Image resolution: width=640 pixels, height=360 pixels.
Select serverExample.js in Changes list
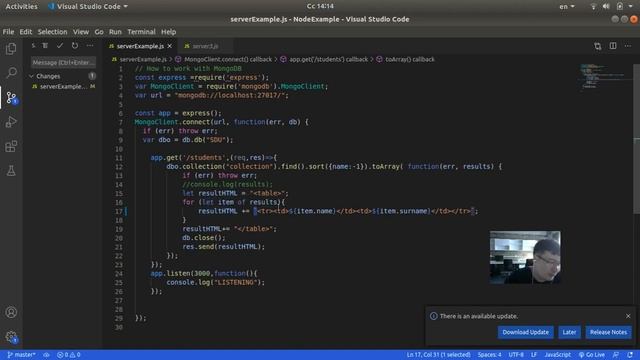pos(63,87)
